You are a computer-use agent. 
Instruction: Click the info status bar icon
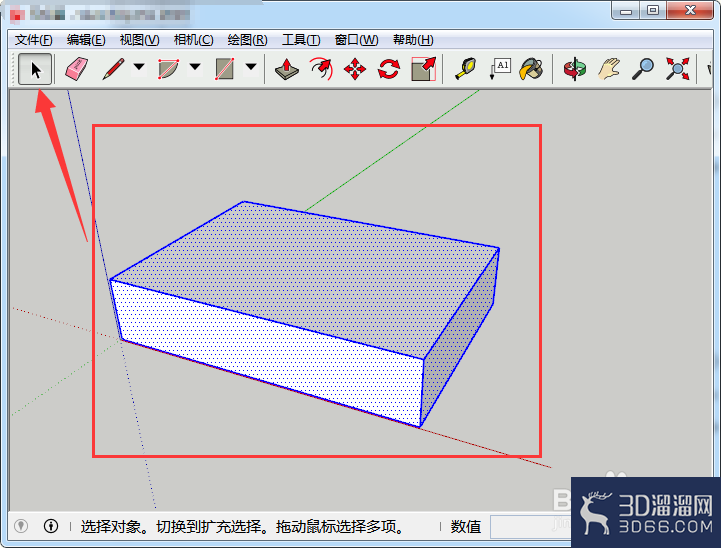coord(51,525)
